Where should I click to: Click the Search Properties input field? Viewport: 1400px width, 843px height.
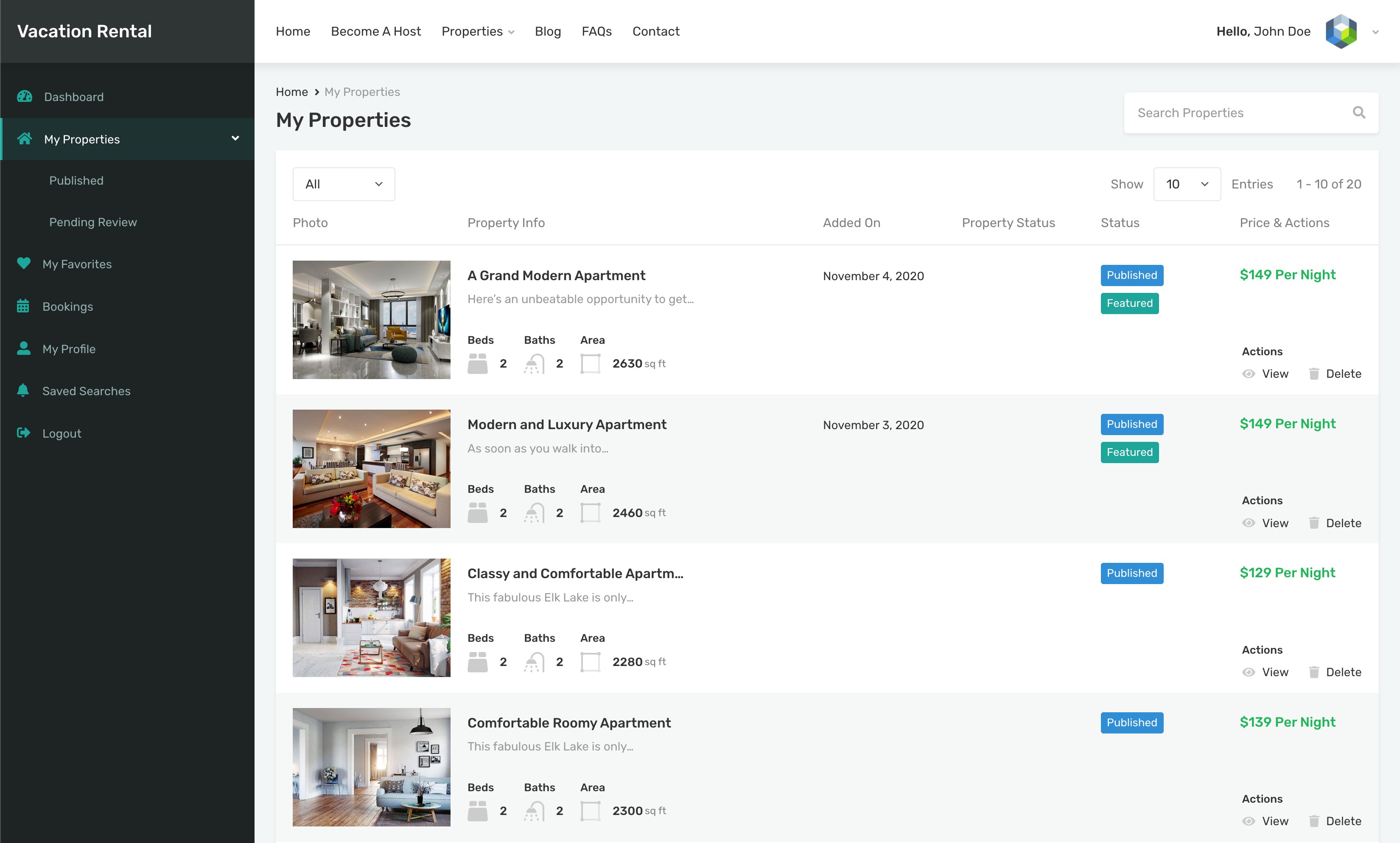[1238, 113]
